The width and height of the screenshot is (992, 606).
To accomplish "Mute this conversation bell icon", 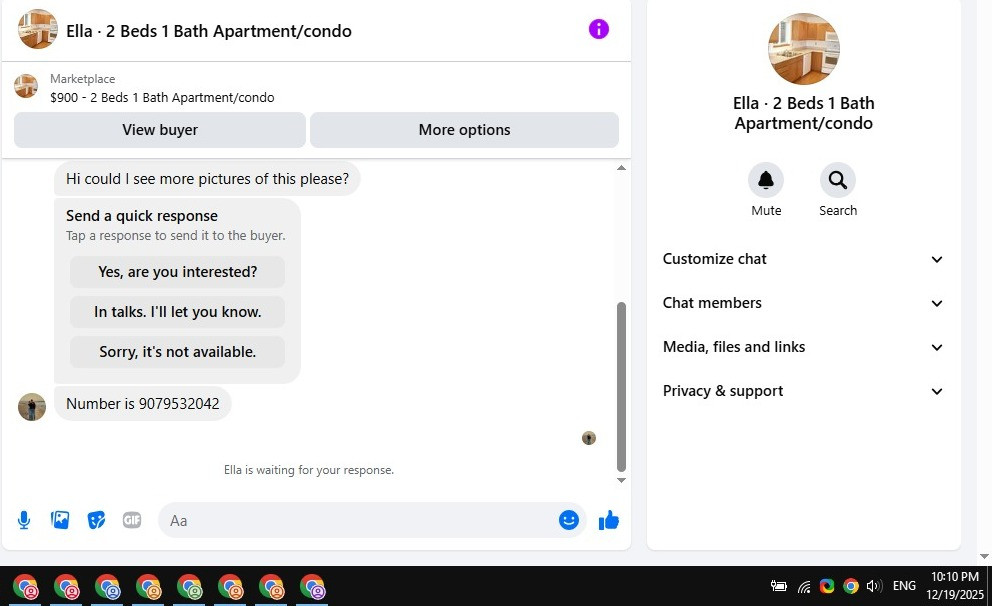I will click(766, 180).
